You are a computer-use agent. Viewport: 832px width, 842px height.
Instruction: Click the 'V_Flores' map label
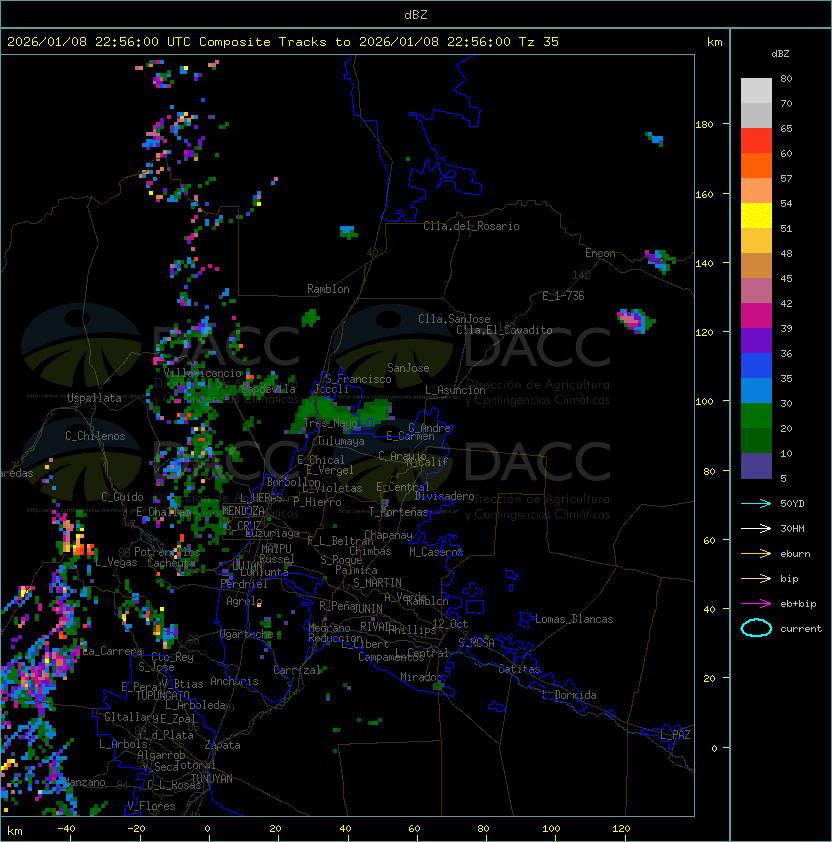click(x=151, y=806)
